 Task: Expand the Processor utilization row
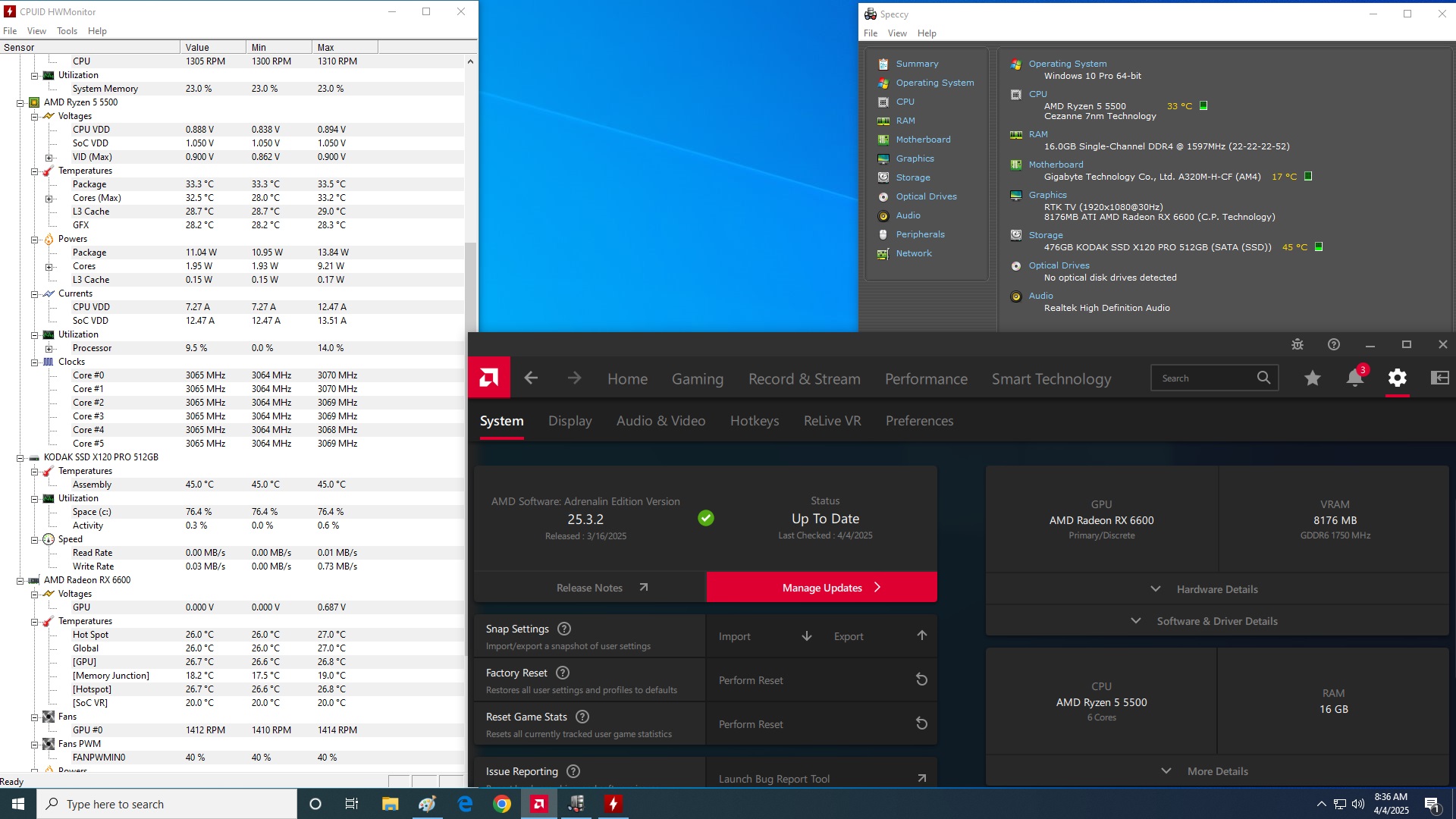coord(49,348)
